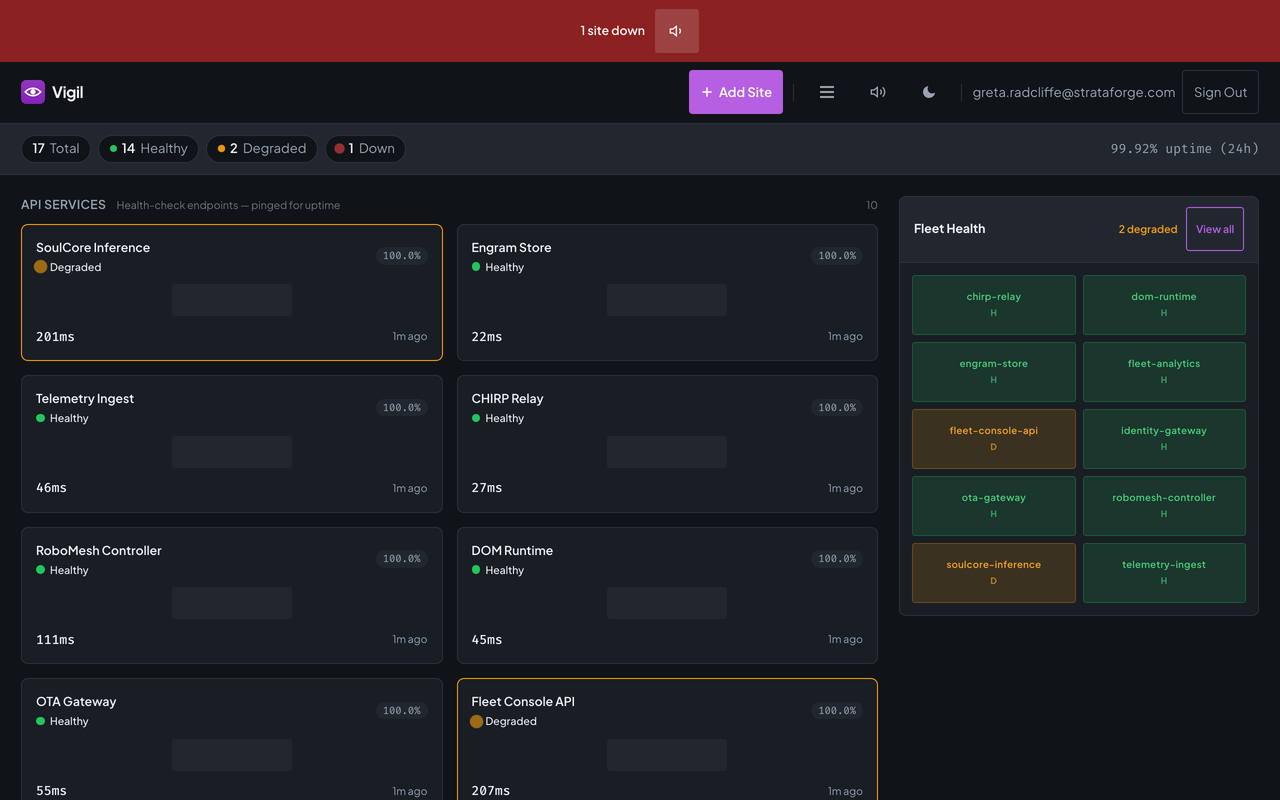Click the Vigil eye logo
This screenshot has height=800, width=1280.
pyautogui.click(x=33, y=92)
